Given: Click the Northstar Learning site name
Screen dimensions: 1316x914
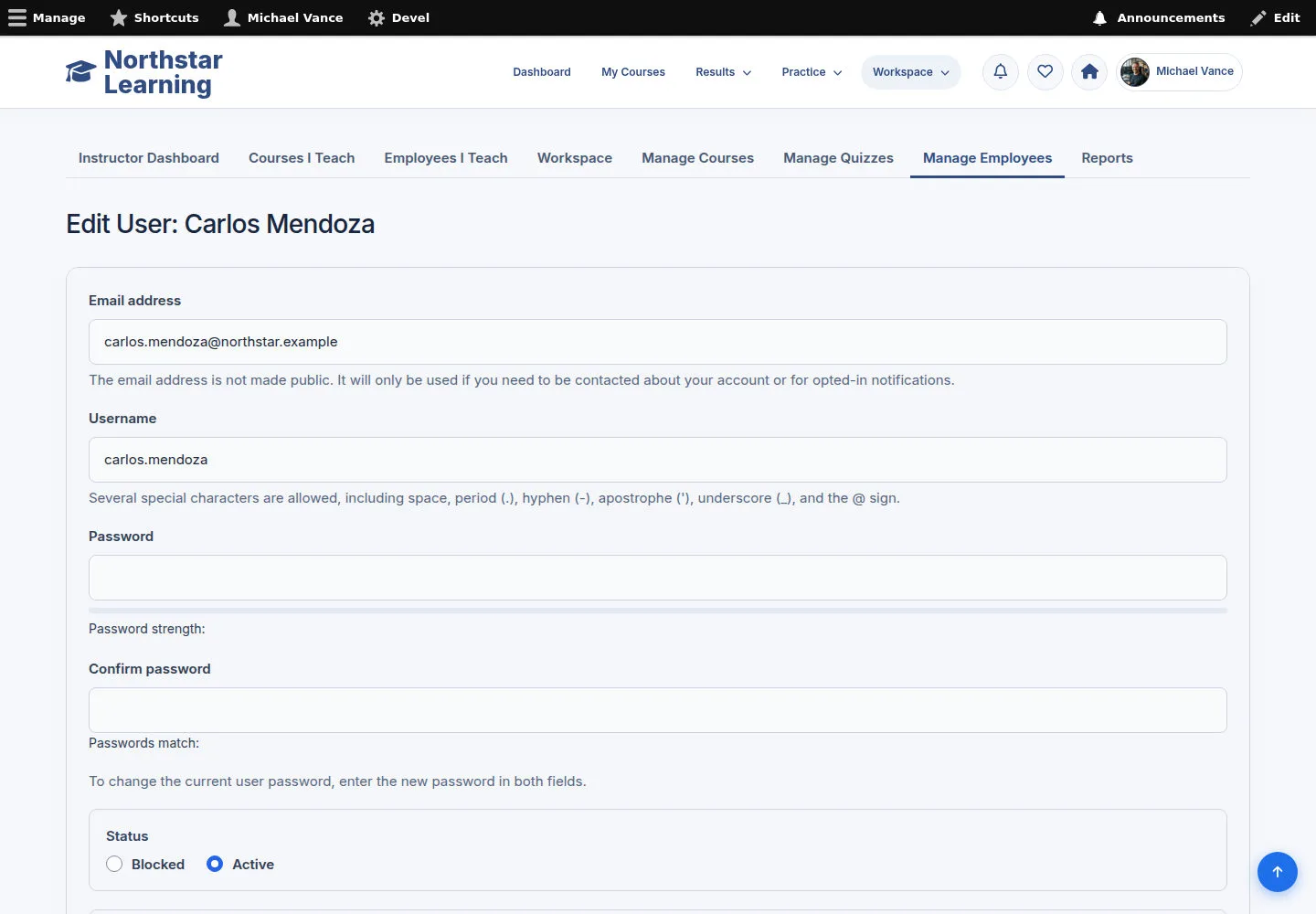Looking at the screenshot, I should pyautogui.click(x=164, y=72).
